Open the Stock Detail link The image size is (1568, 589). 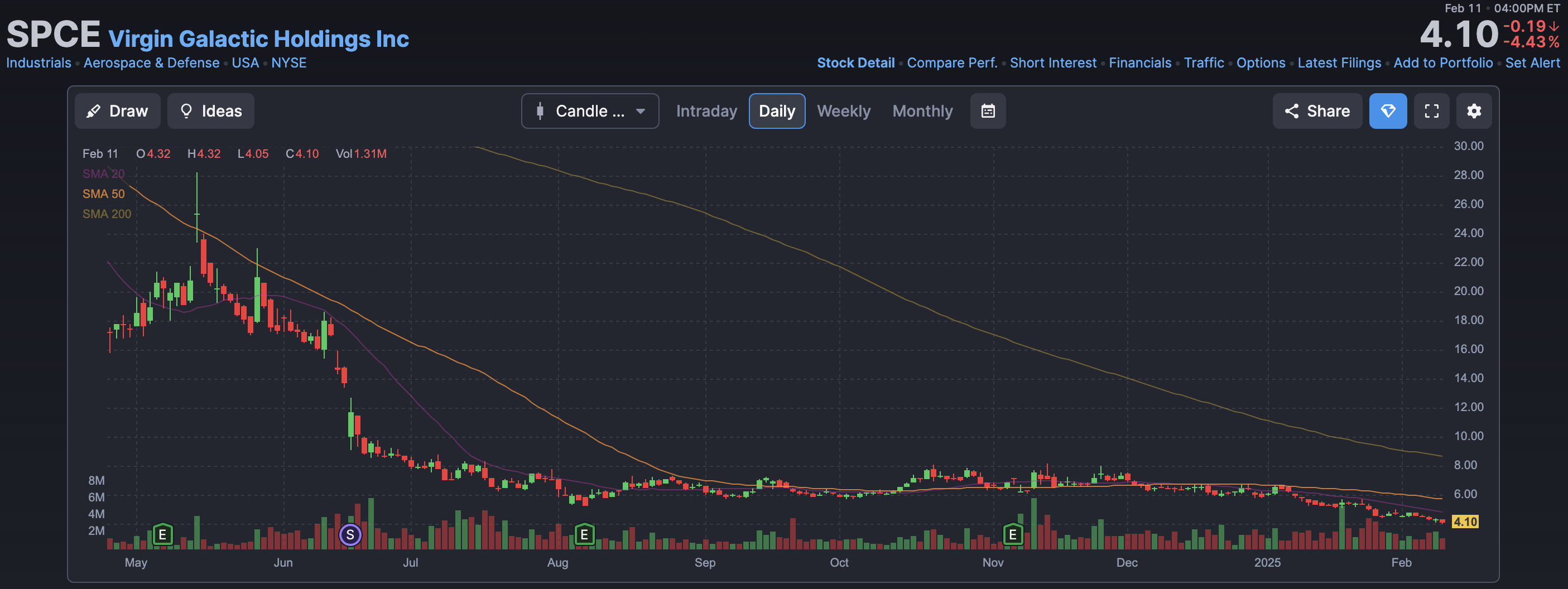point(855,62)
